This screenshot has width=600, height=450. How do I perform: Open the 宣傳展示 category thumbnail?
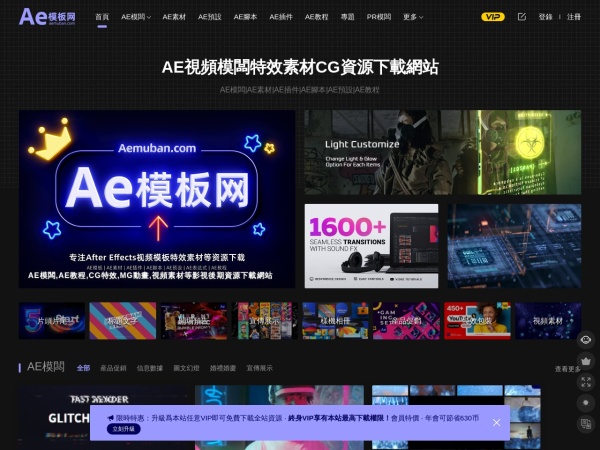pos(264,321)
